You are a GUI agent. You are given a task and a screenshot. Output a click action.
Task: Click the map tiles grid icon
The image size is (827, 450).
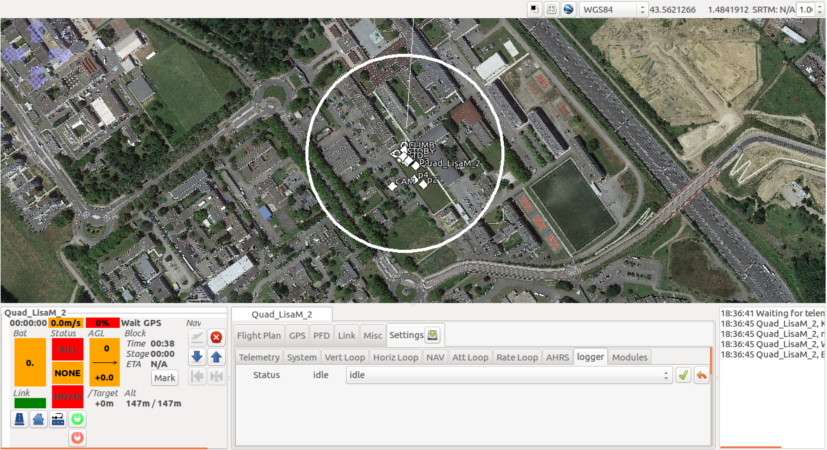[x=551, y=9]
